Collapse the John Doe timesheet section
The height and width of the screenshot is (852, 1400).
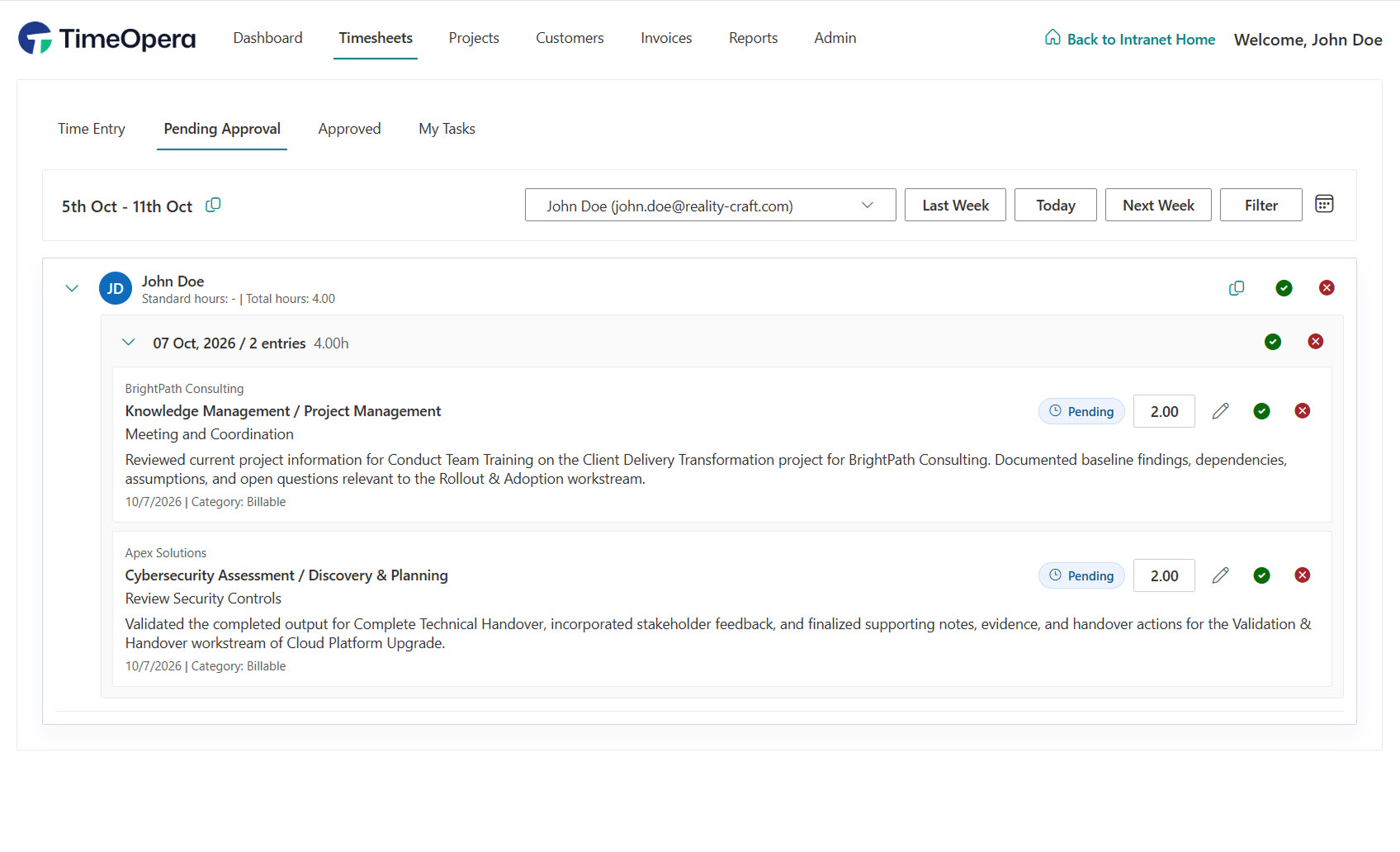click(x=72, y=288)
